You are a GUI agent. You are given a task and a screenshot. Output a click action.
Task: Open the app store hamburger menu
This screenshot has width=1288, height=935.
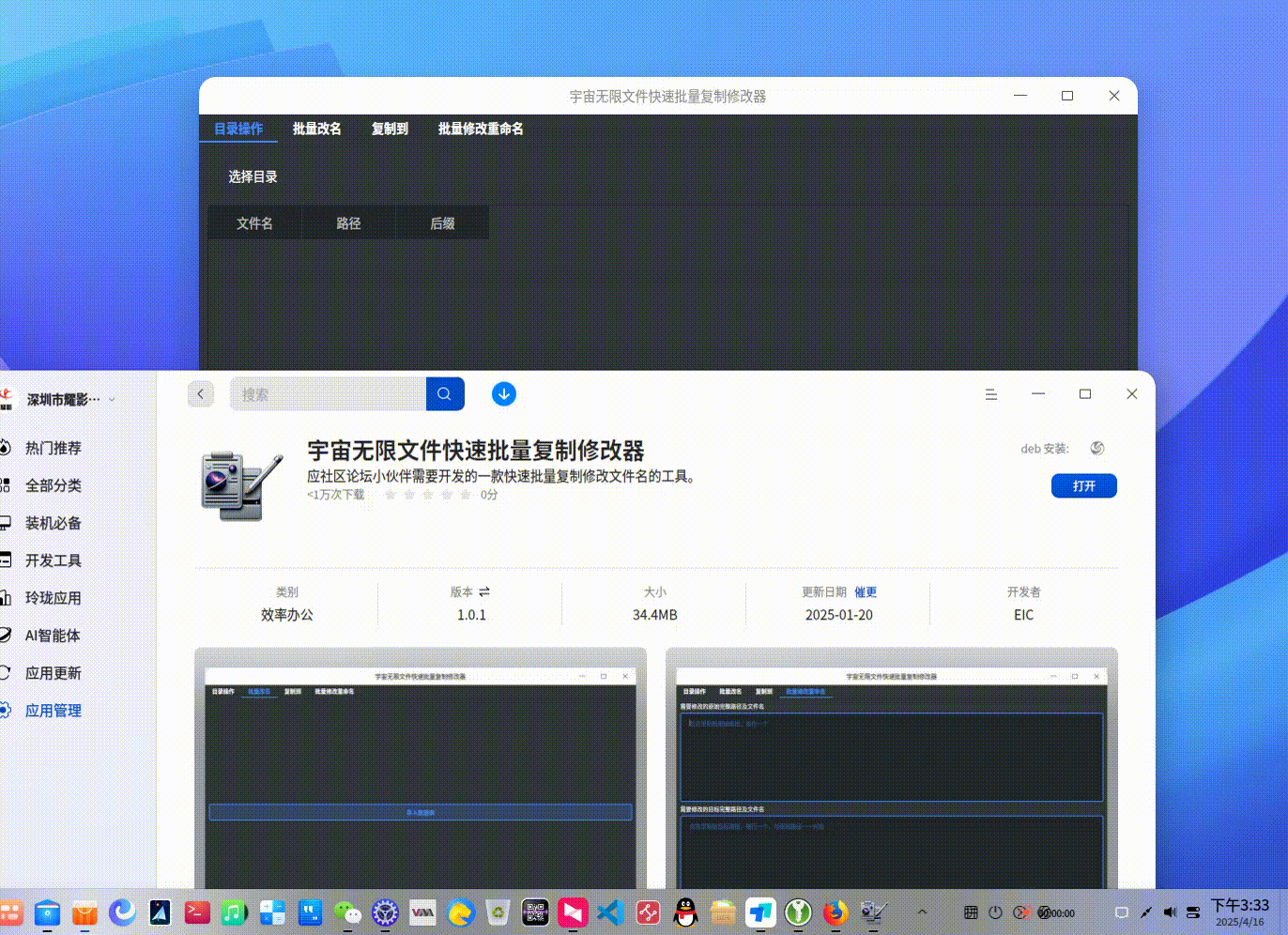tap(991, 394)
